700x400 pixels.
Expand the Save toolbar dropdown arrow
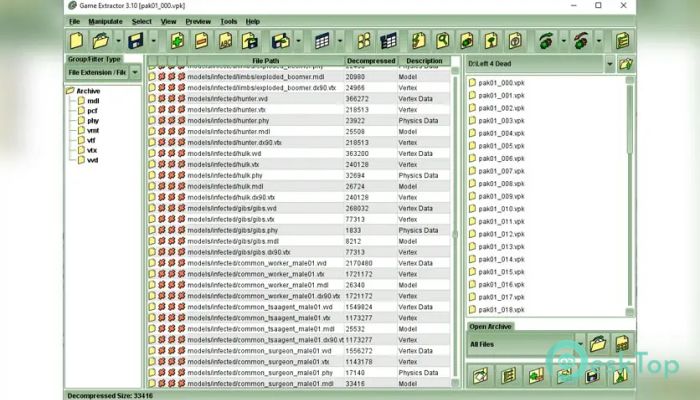click(x=153, y=41)
